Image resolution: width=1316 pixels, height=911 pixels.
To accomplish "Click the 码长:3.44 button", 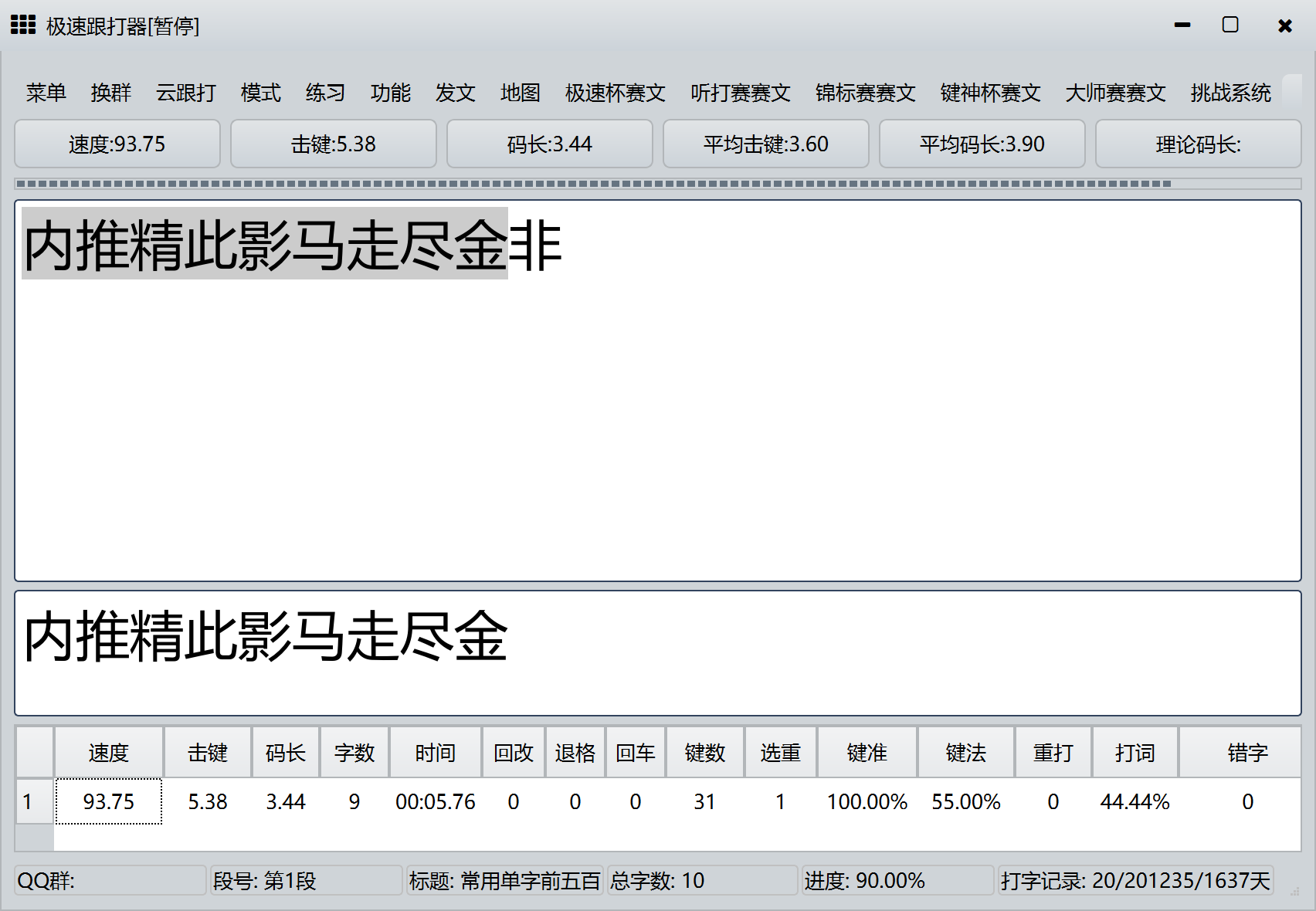I will pyautogui.click(x=550, y=144).
